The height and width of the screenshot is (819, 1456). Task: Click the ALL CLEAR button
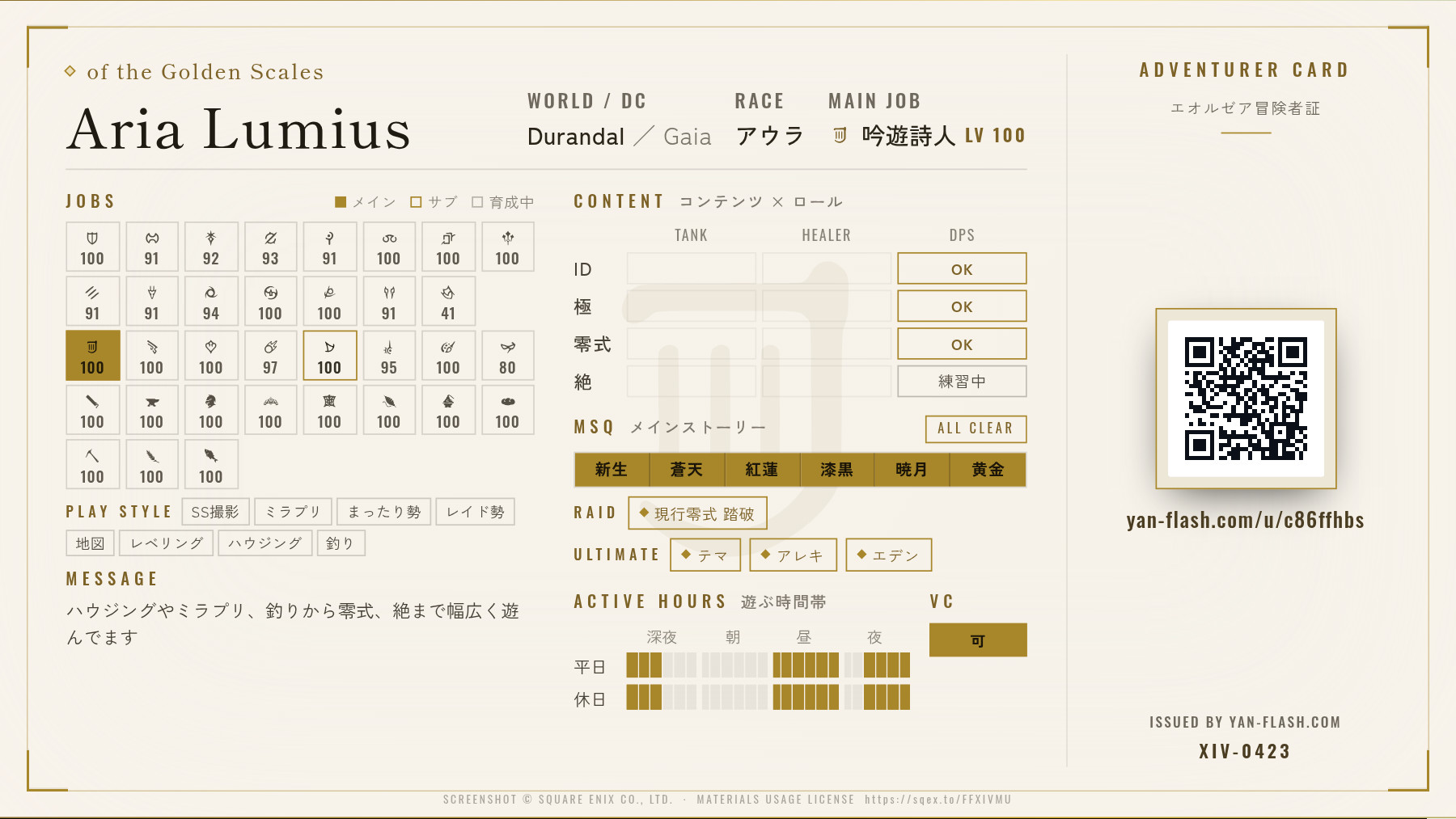coord(976,428)
